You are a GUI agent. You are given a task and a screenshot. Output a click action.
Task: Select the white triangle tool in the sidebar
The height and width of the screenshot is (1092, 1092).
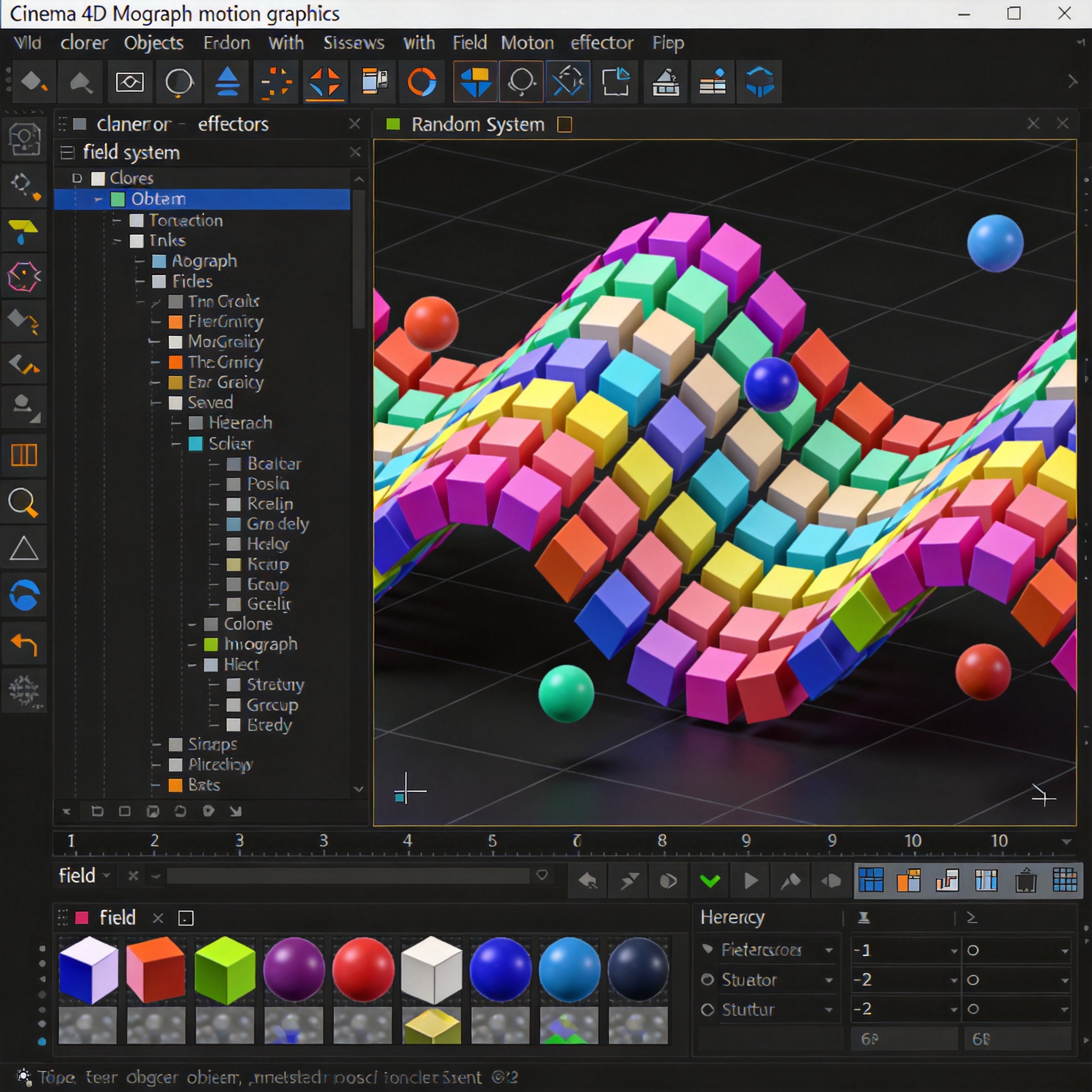(24, 548)
